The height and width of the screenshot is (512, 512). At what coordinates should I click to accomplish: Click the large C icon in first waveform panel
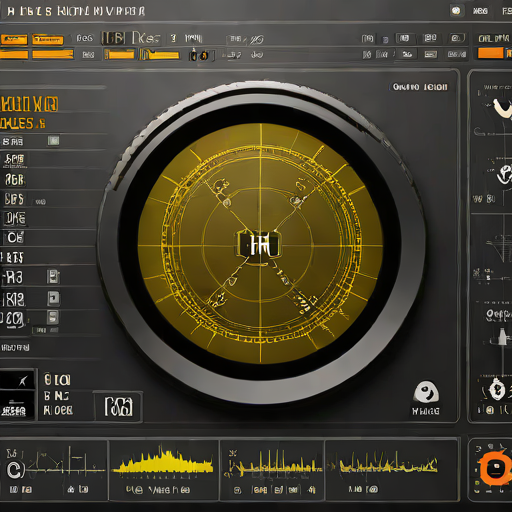click(x=15, y=470)
